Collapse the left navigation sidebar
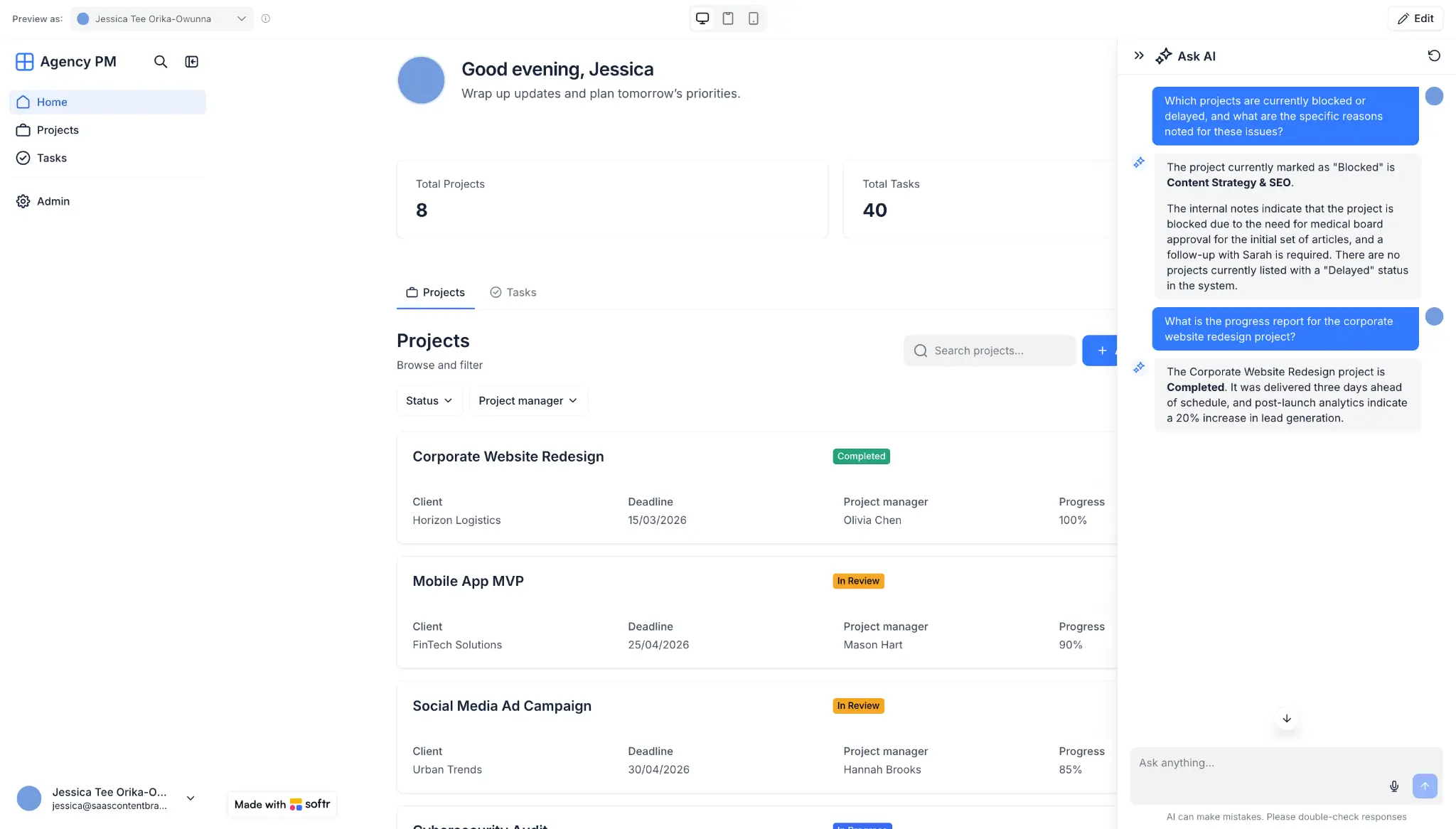This screenshot has height=829, width=1456. 191,62
